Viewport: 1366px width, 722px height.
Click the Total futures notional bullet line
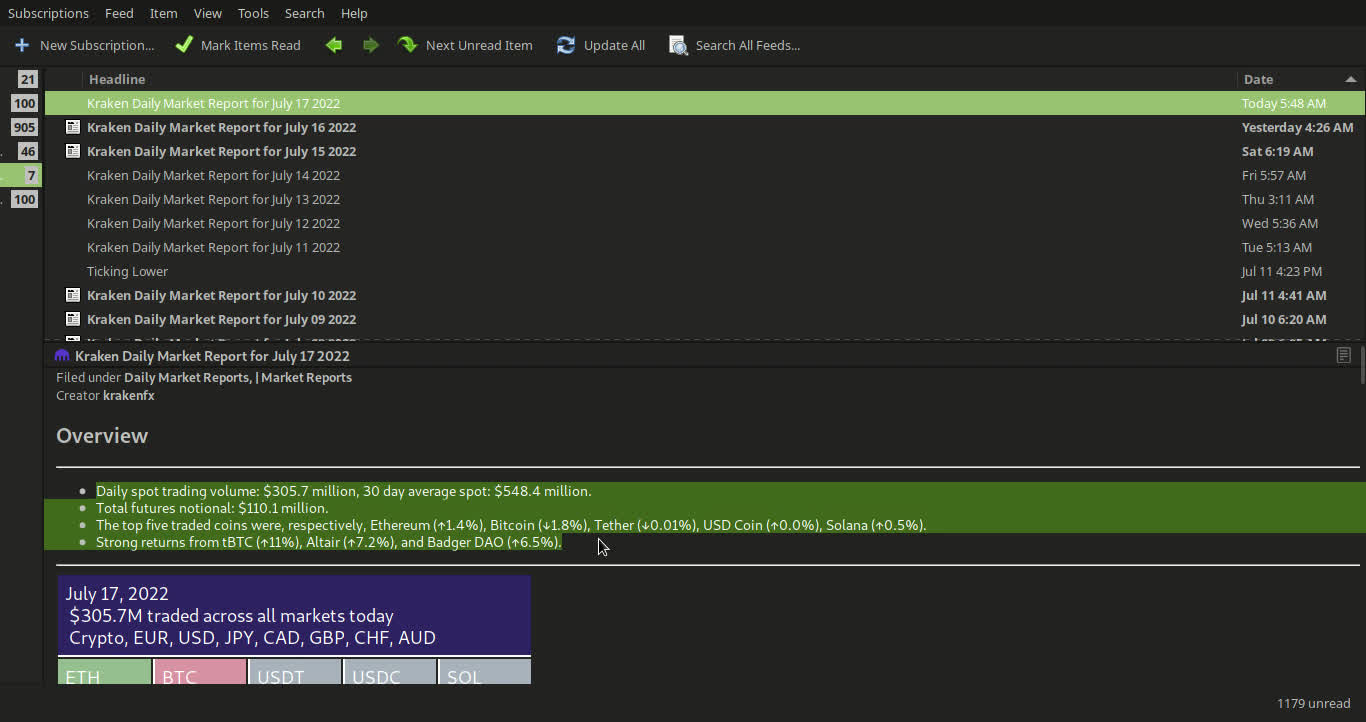[x=212, y=508]
